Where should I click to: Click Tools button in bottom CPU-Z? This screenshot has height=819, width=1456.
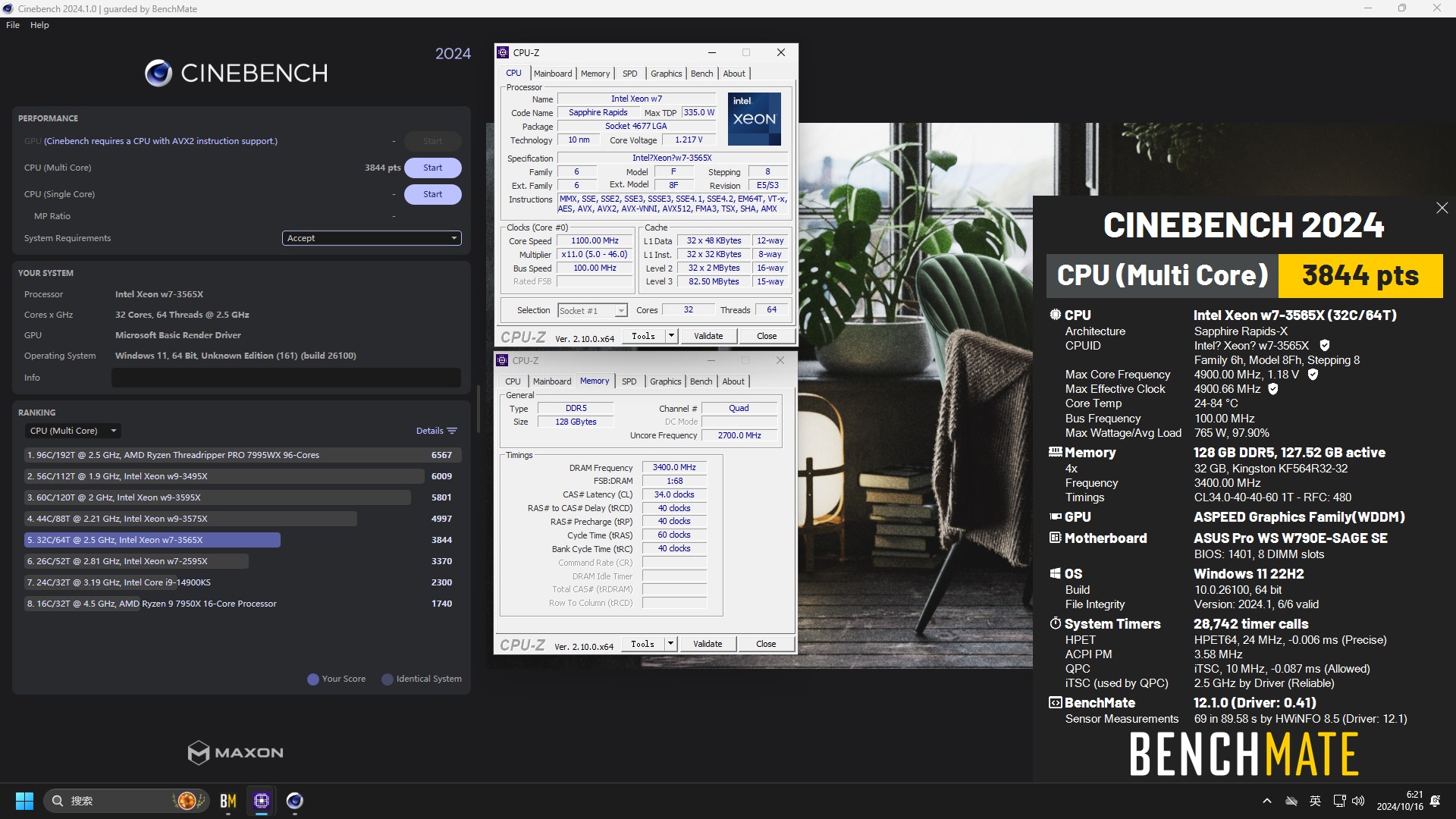pyautogui.click(x=643, y=644)
